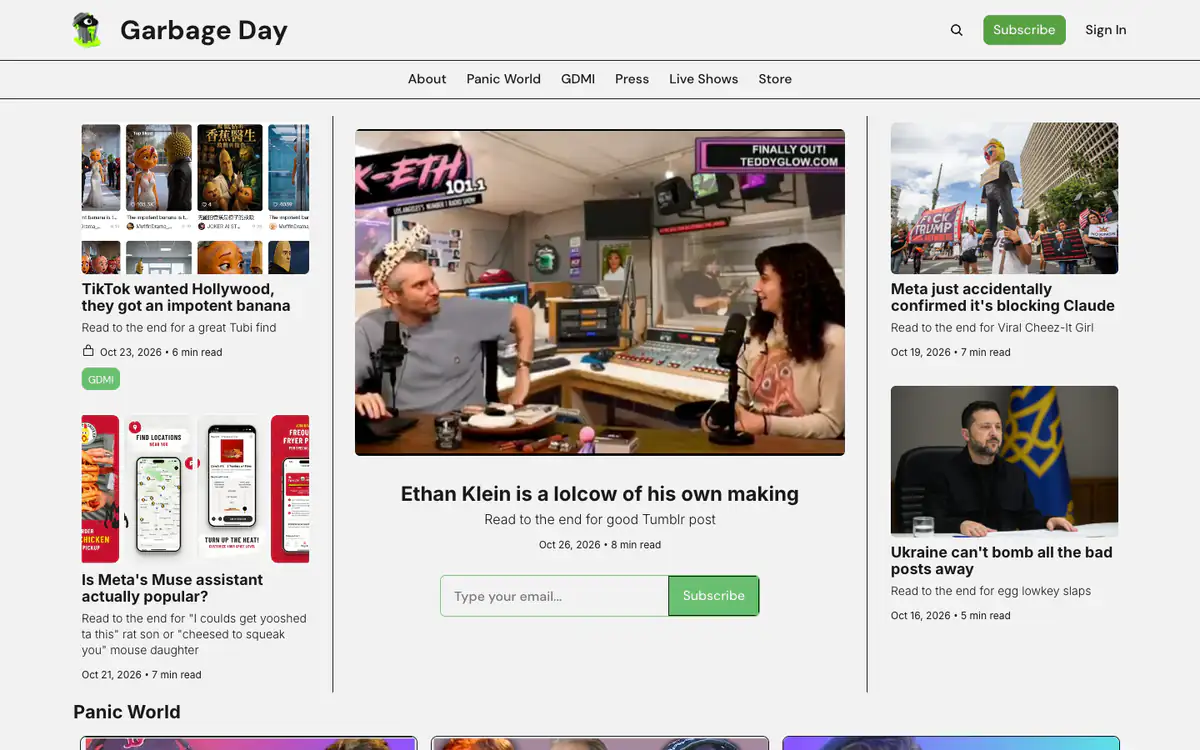Click the Panic World section heading

click(127, 712)
